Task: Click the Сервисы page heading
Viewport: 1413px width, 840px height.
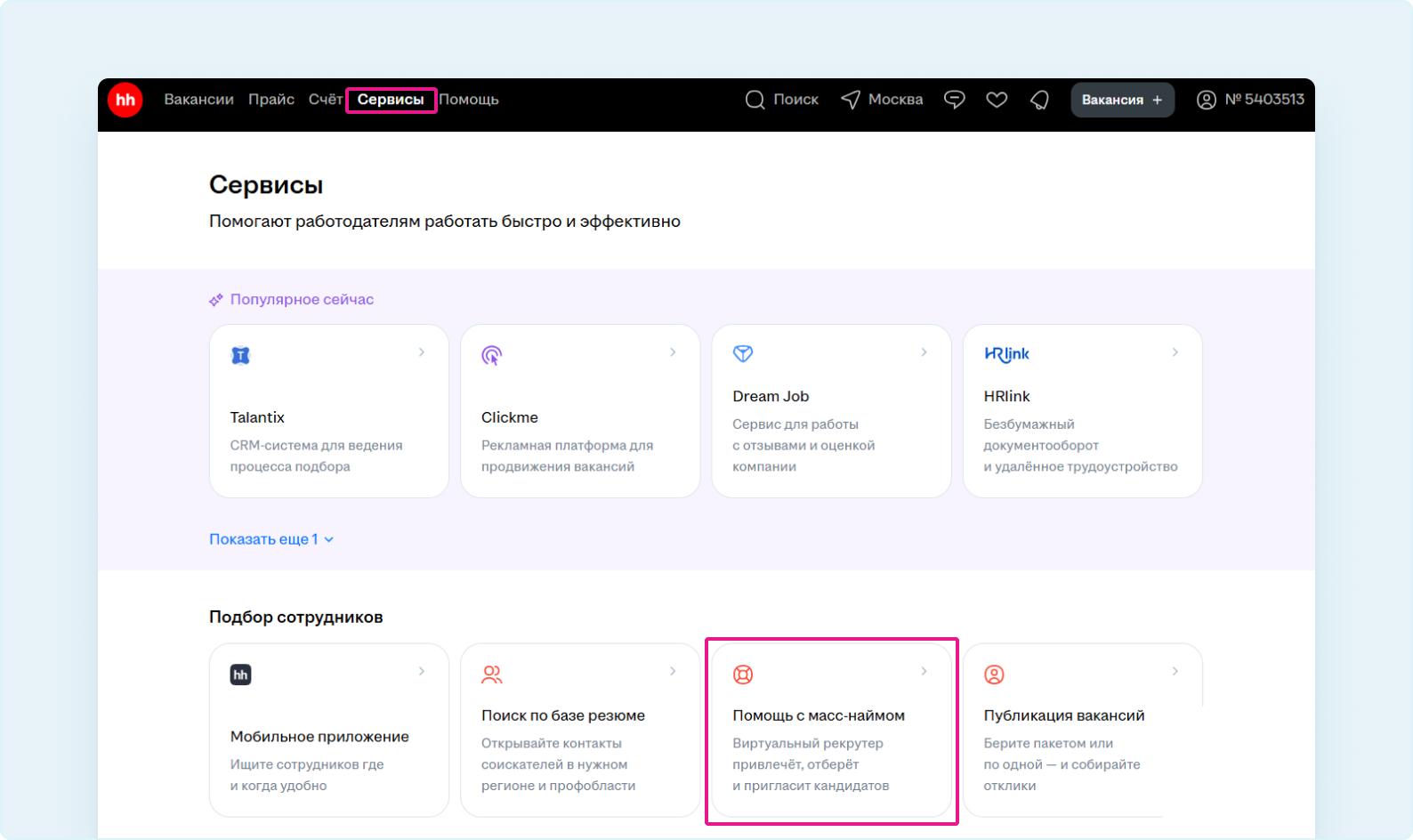Action: coord(266,185)
